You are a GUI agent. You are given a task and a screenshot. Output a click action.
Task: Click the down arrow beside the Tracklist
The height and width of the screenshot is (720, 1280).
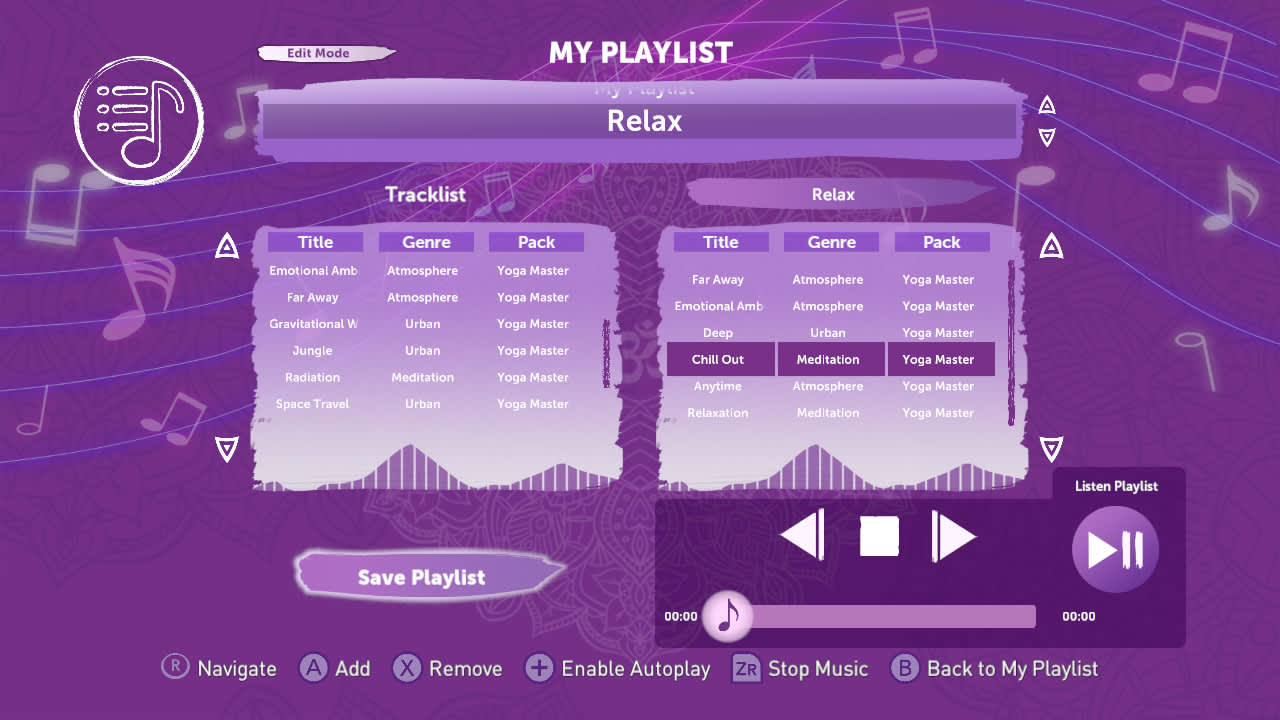[227, 449]
